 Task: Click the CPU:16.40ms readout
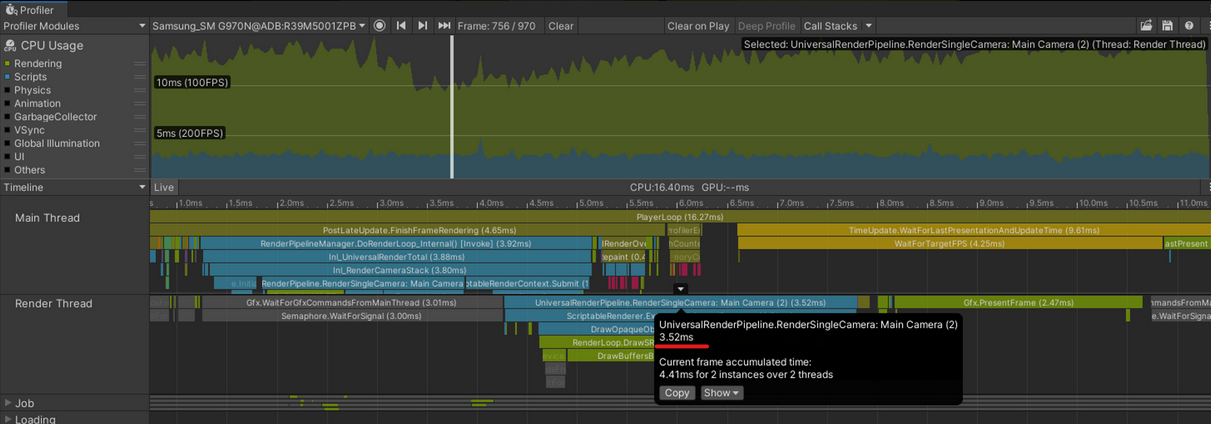click(x=662, y=187)
